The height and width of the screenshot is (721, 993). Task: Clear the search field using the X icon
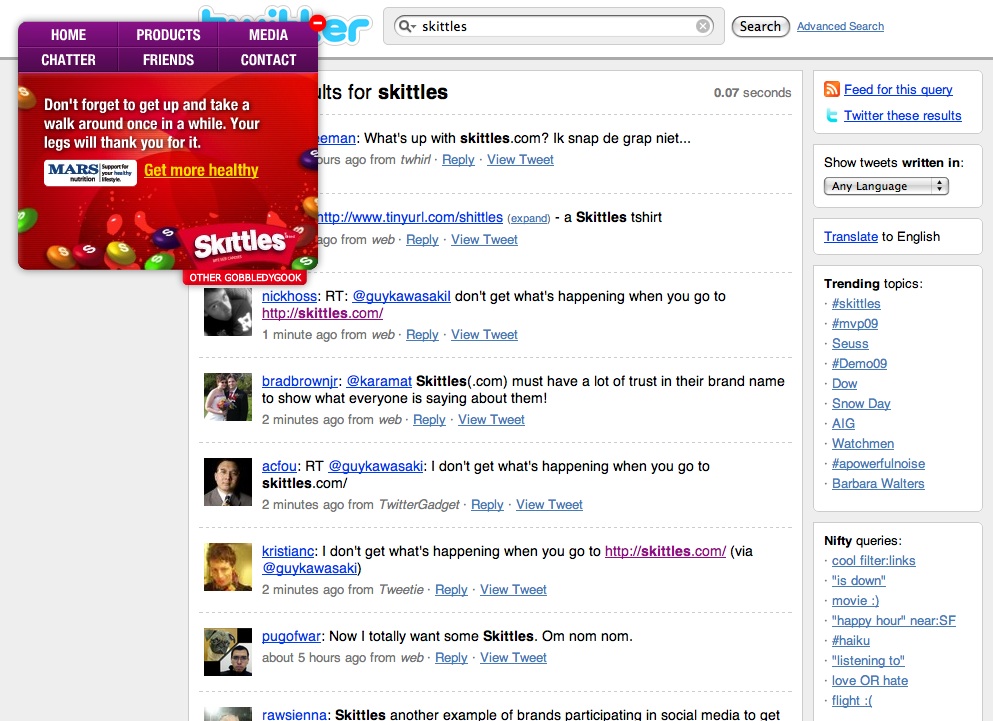click(703, 26)
